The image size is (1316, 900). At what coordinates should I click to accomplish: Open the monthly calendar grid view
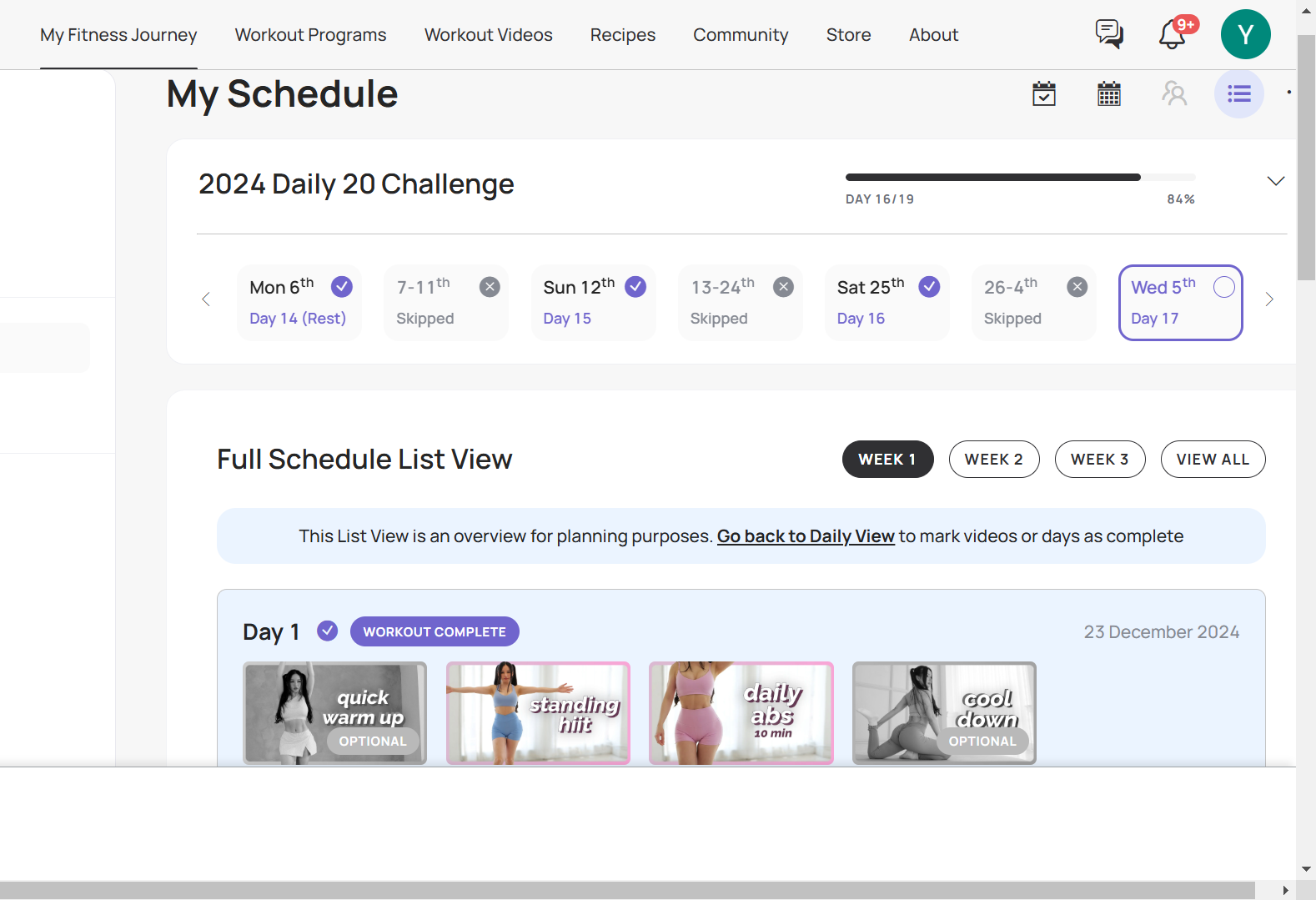pos(1108,93)
